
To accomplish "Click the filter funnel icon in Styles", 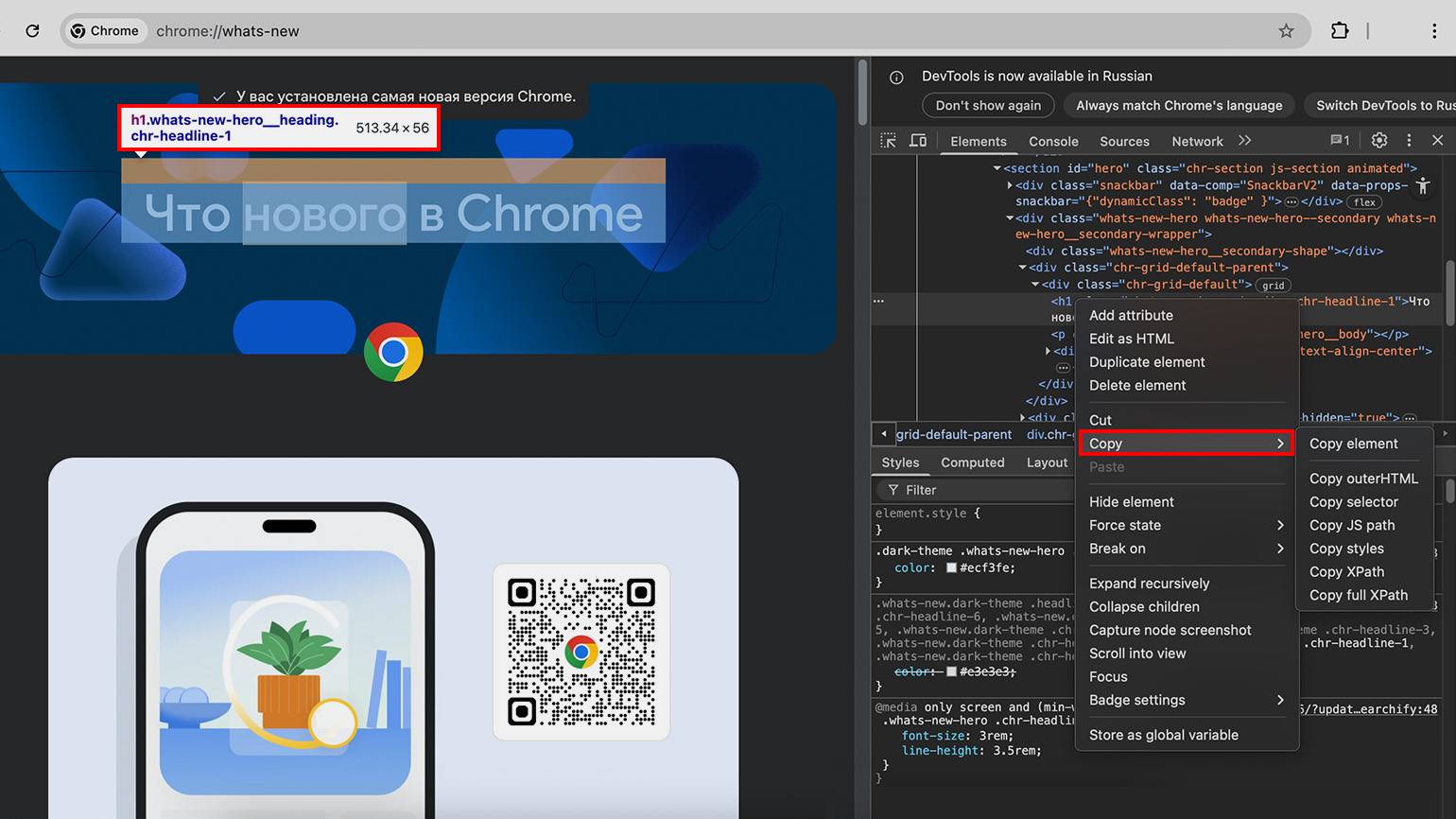I will tap(893, 490).
